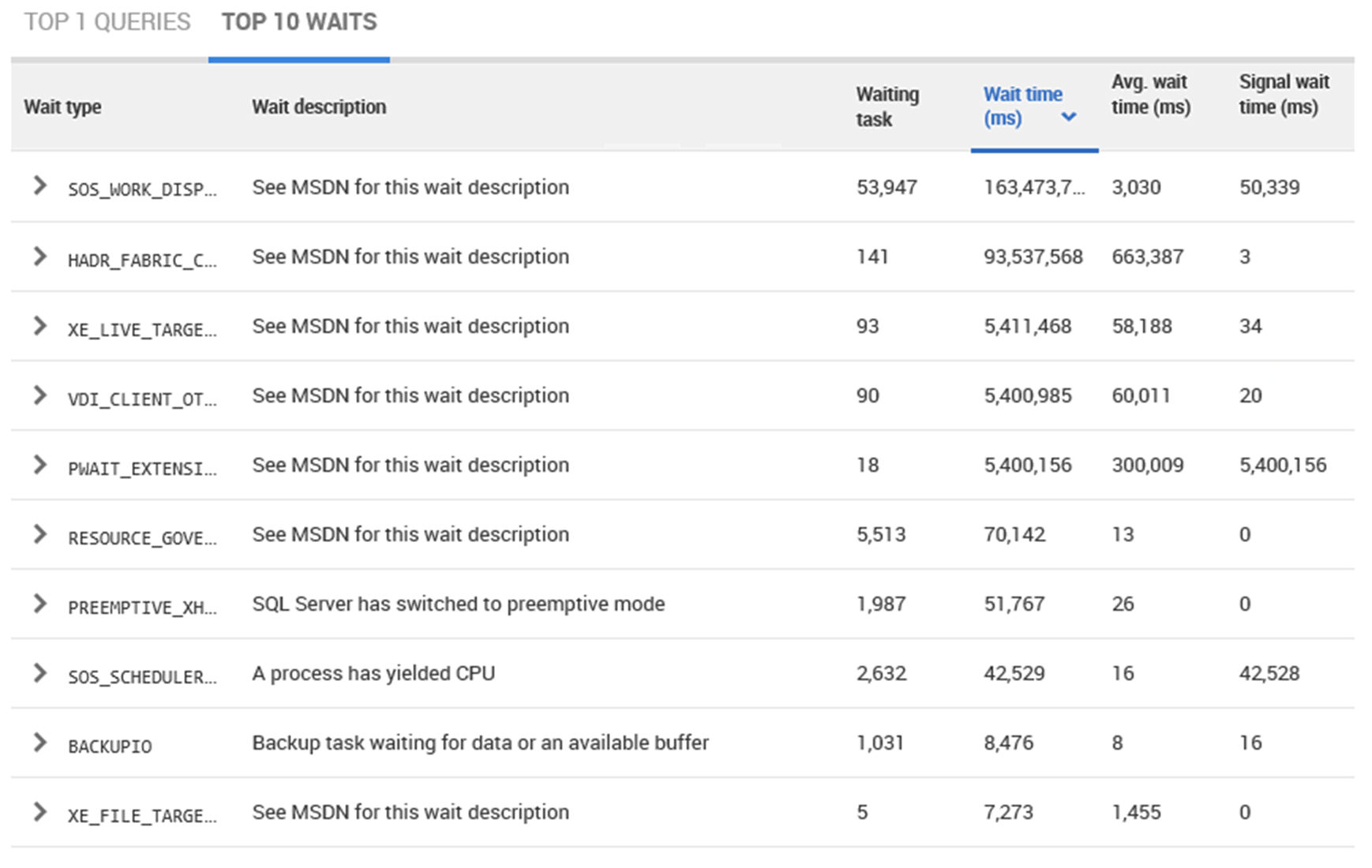Screen dimensions: 1372x868
Task: Click the signal wait value 50,339
Action: [x=1269, y=187]
